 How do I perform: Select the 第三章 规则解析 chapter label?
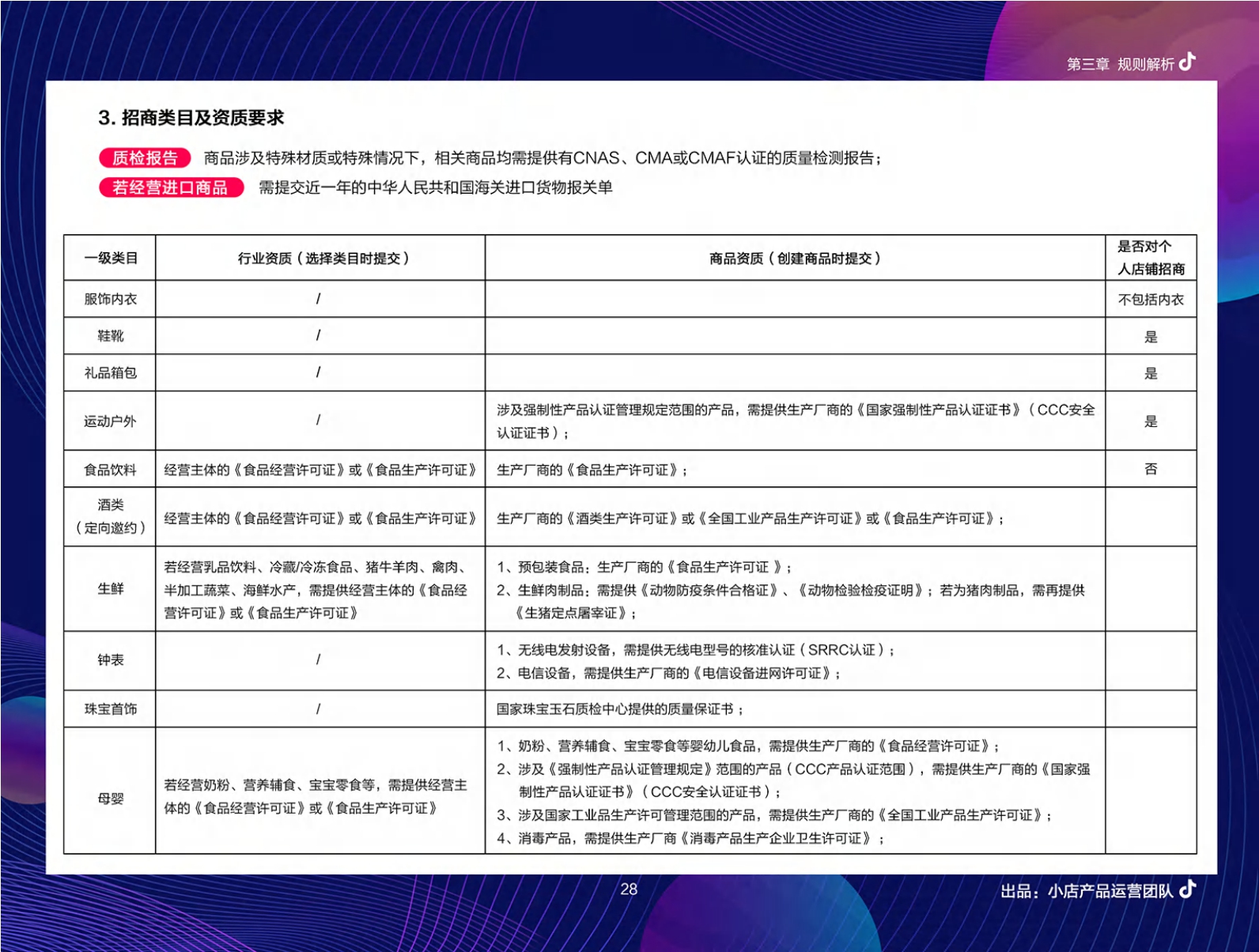click(x=1120, y=64)
